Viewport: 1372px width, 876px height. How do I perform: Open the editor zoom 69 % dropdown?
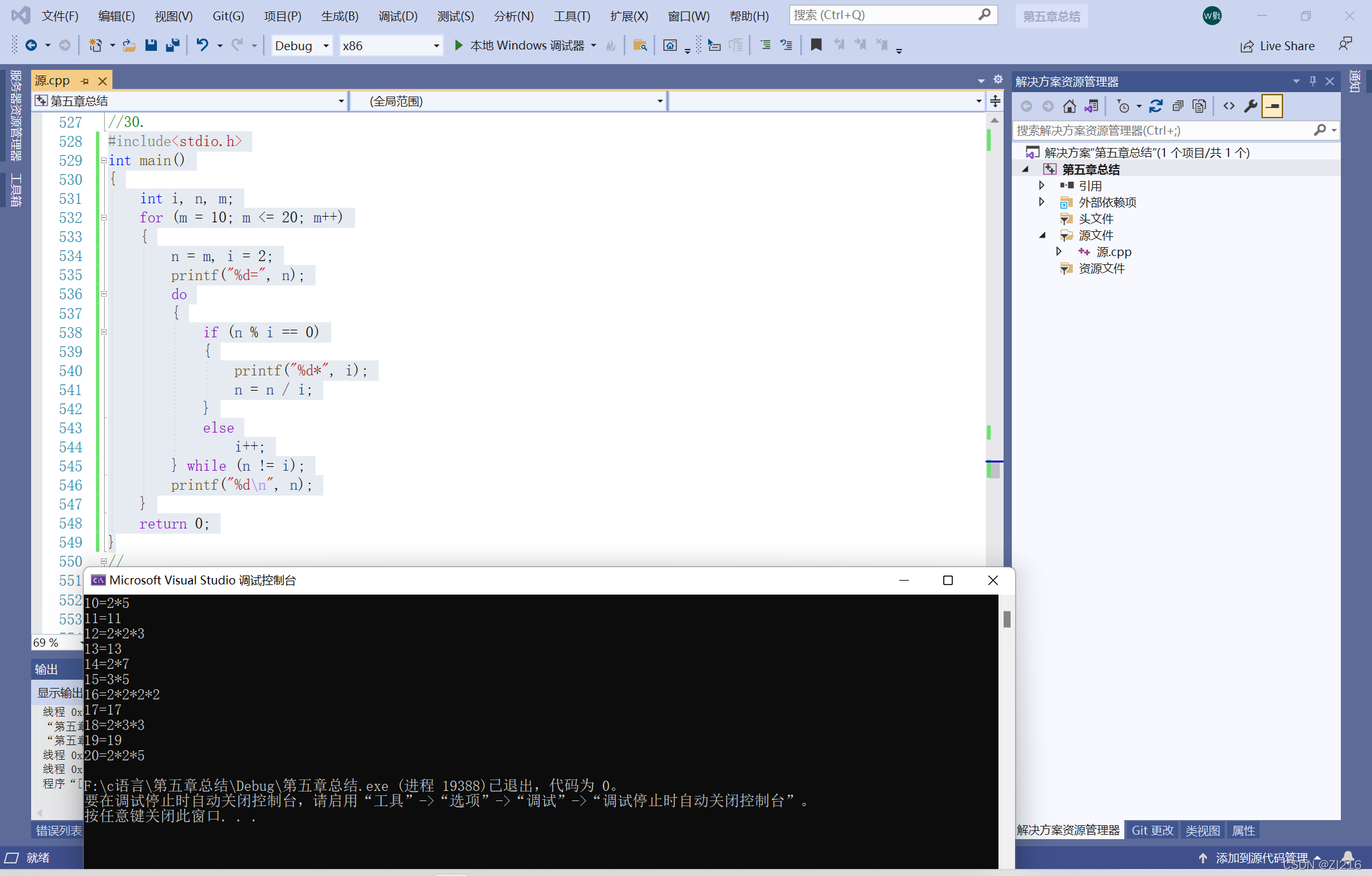(57, 642)
